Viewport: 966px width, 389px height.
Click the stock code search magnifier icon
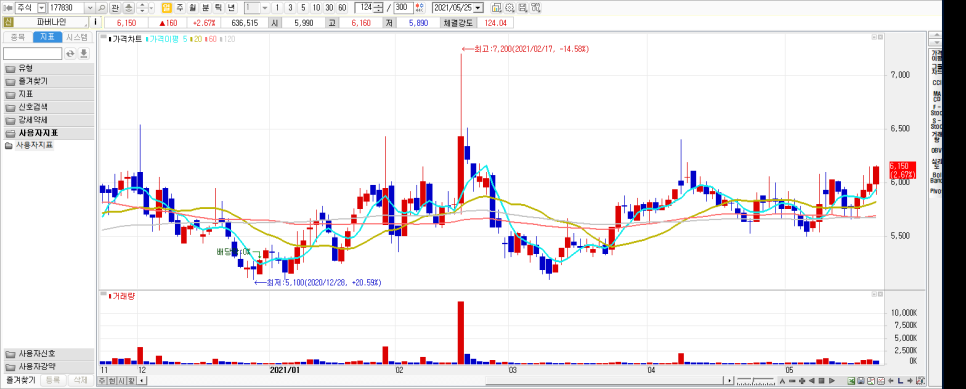tap(103, 7)
